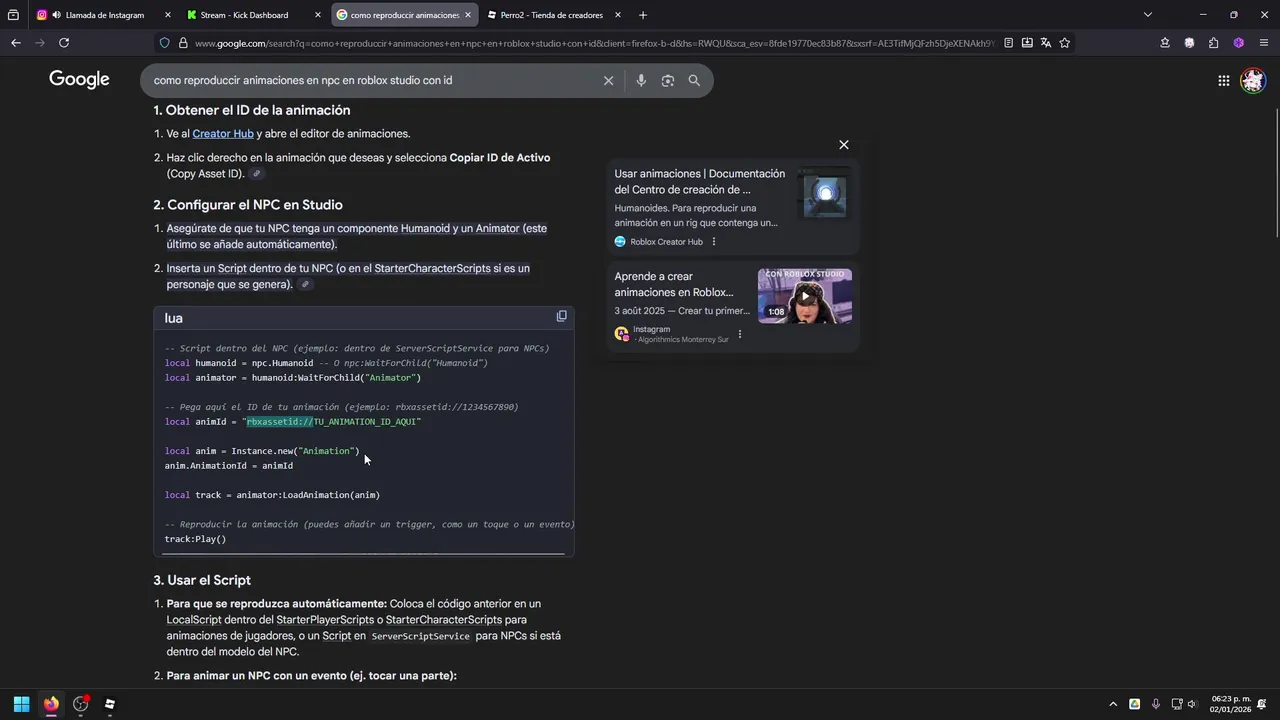Viewport: 1280px width, 720px height.
Task: Open 'Usar animaciones | Documentación' result
Action: pyautogui.click(x=700, y=181)
